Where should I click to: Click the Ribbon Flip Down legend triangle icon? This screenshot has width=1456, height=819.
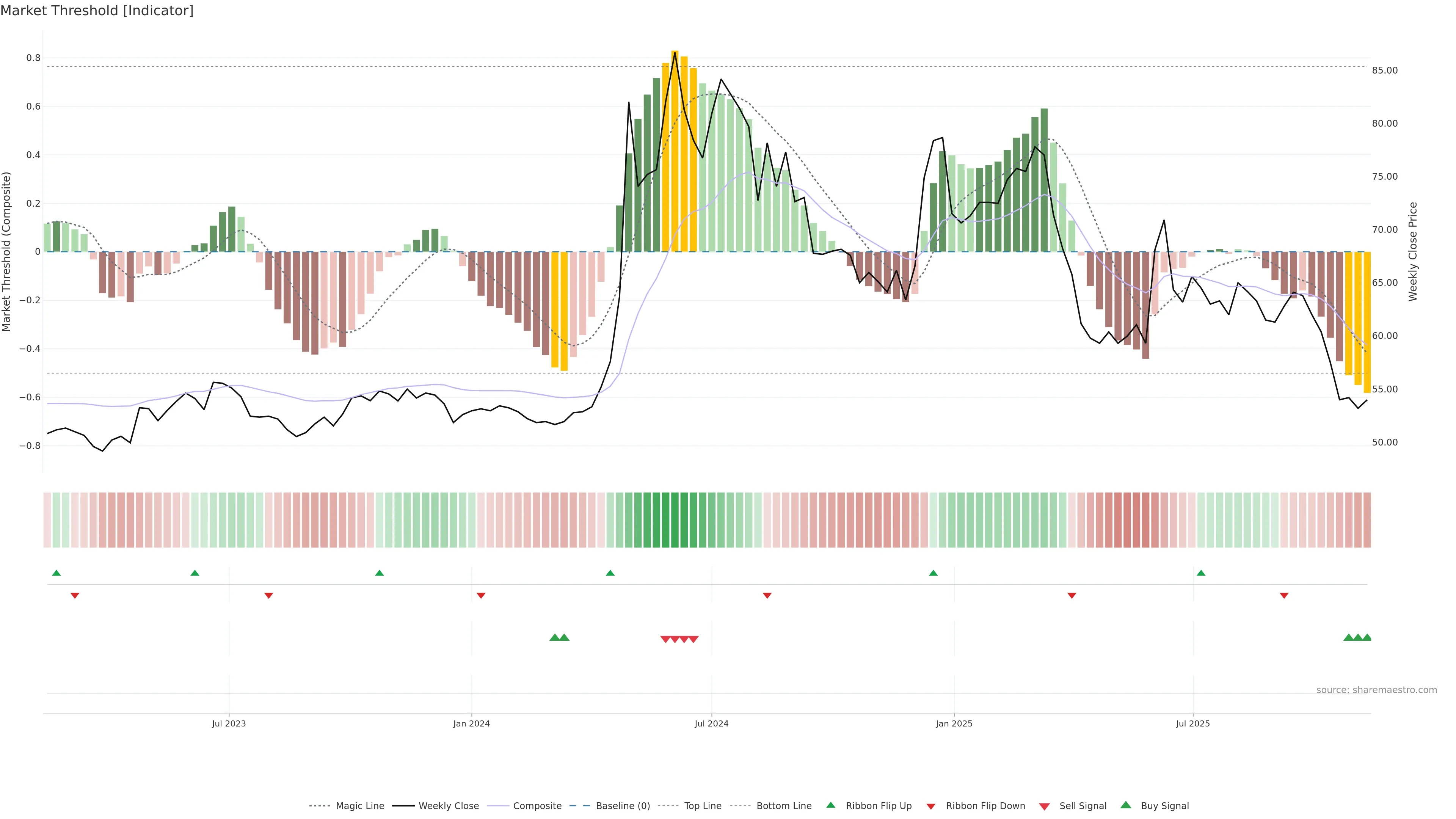point(931,806)
